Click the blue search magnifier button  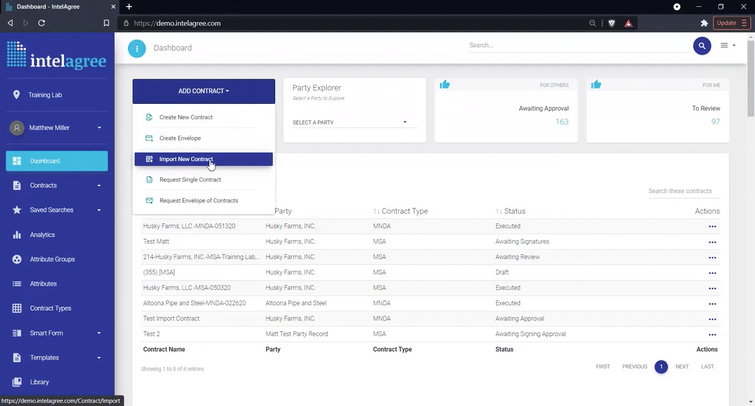tap(702, 46)
